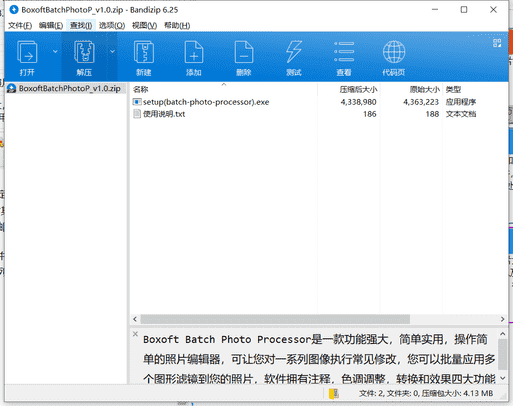This screenshot has height=406, width=513.
Task: Select the 使用说明.txt file
Action: [x=164, y=114]
